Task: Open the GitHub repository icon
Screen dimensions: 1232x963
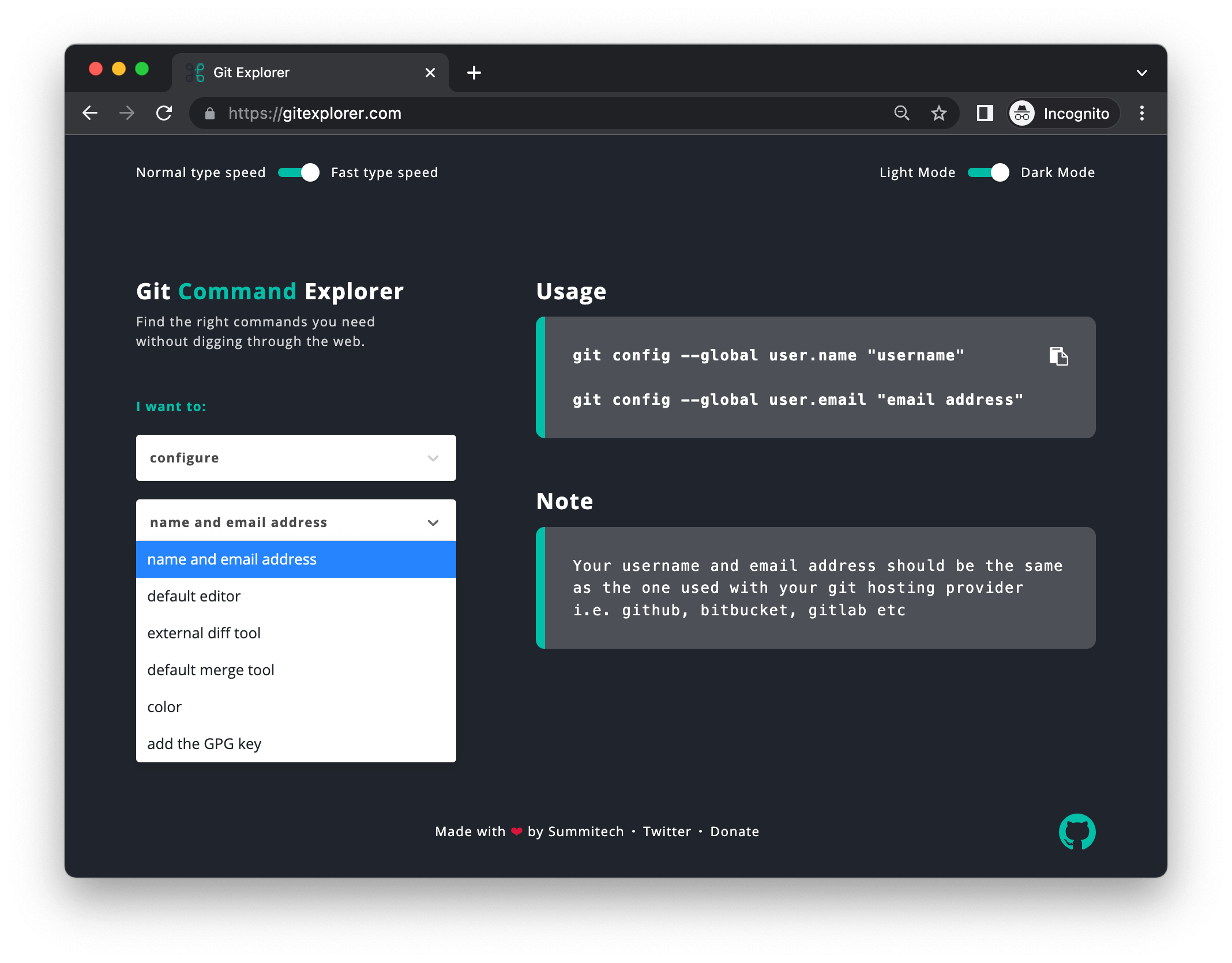Action: click(1077, 832)
